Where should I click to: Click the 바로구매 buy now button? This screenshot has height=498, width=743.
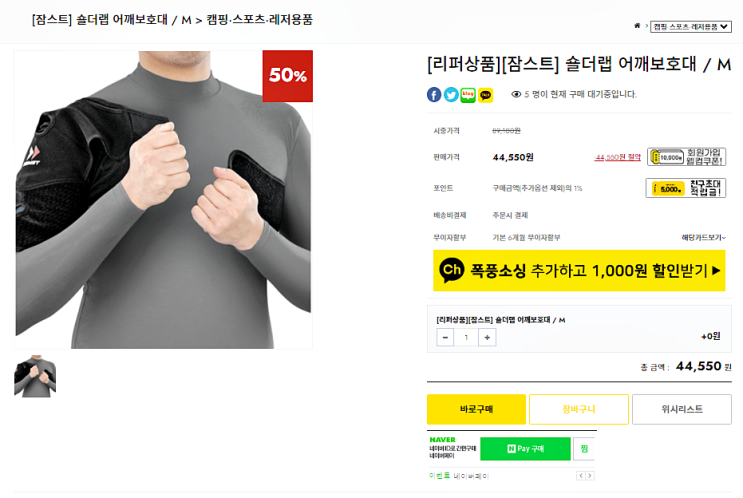point(476,409)
